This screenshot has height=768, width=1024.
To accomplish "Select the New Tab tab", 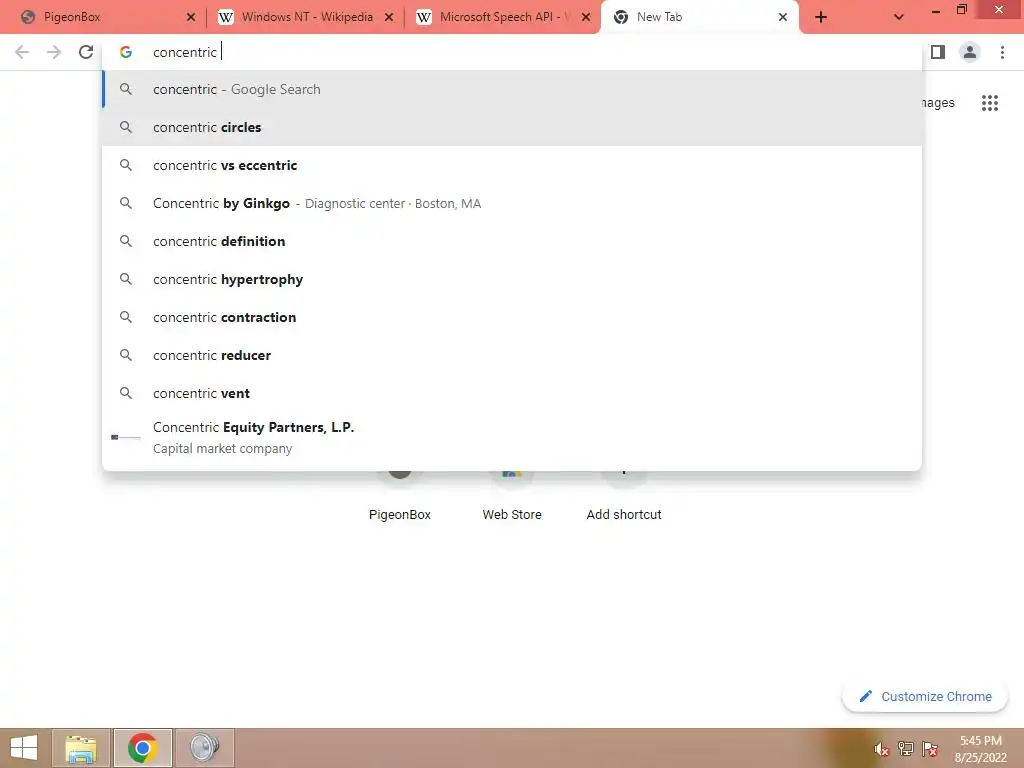I will [x=699, y=17].
